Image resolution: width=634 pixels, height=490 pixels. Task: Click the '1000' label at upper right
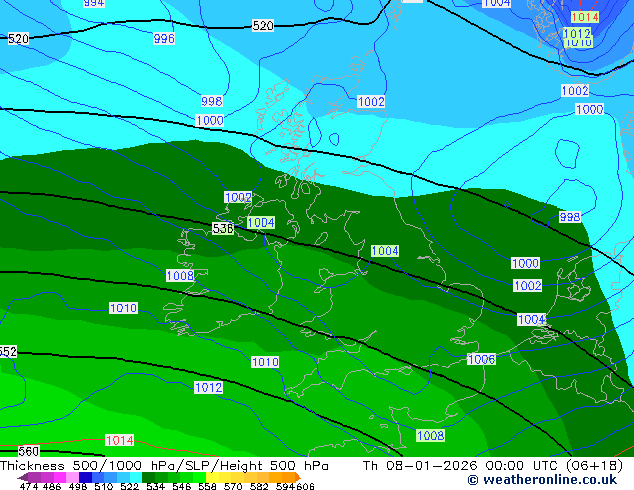point(590,109)
